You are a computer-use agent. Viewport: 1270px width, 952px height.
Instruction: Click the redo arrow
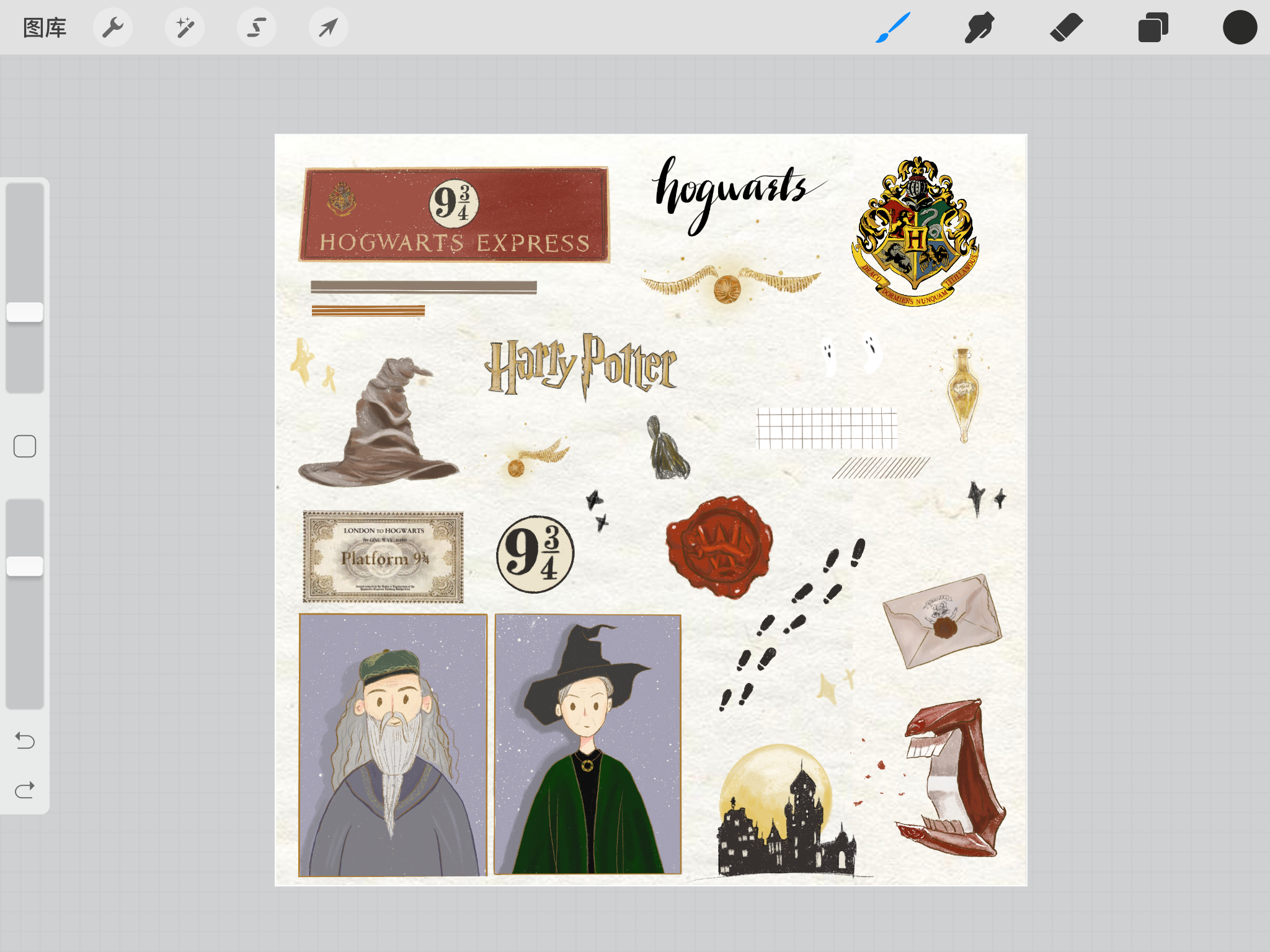point(25,790)
